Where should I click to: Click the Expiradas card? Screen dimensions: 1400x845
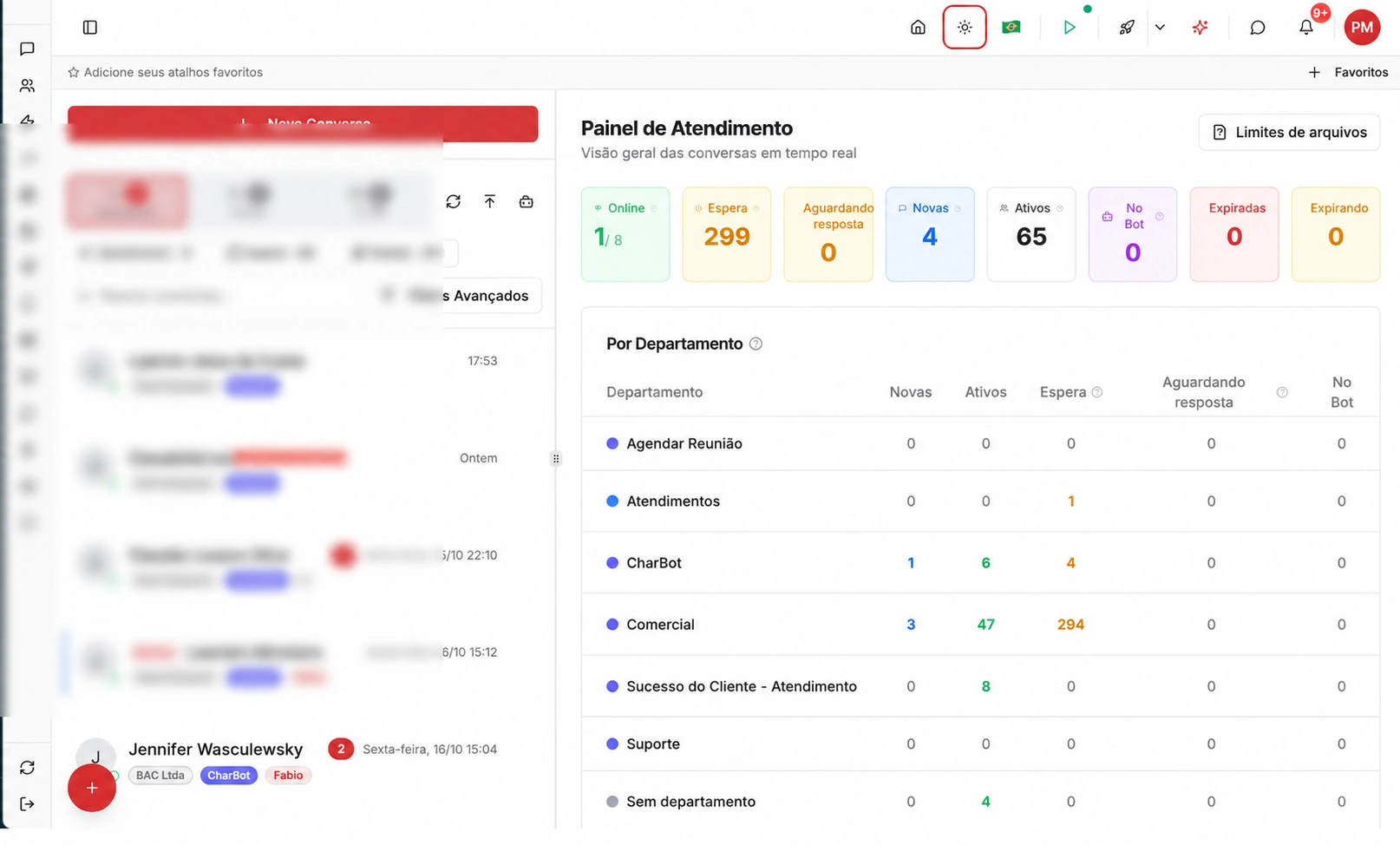point(1234,234)
